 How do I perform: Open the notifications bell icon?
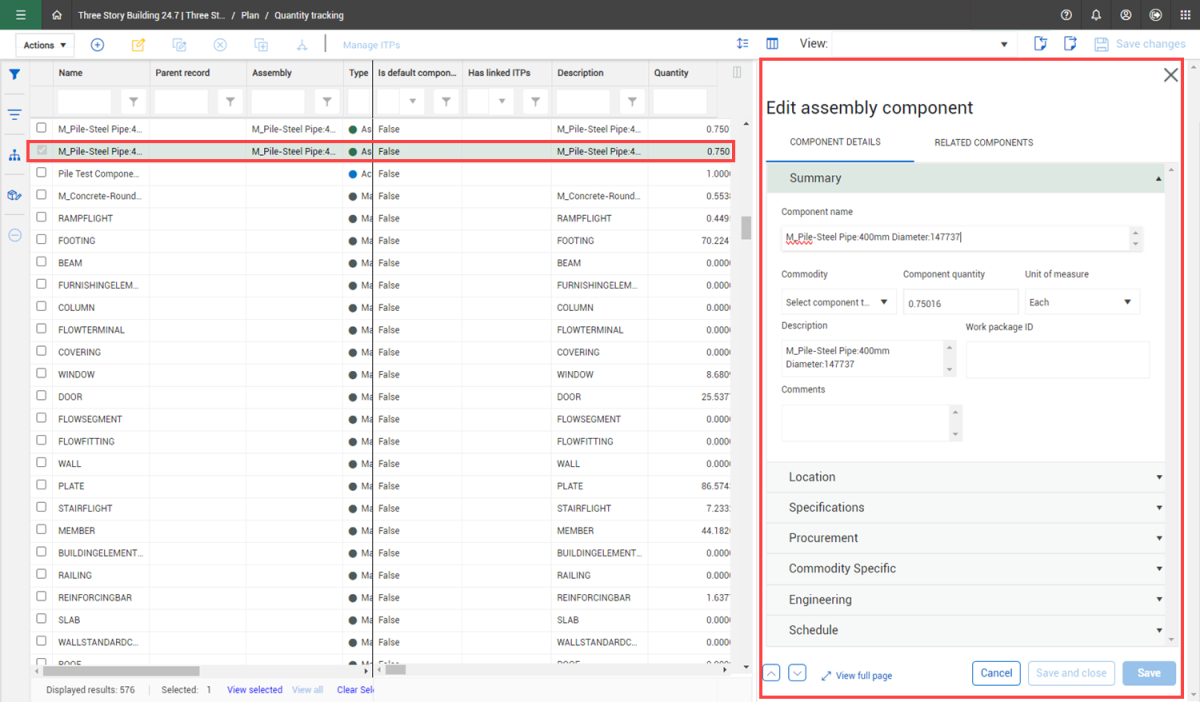(1097, 15)
